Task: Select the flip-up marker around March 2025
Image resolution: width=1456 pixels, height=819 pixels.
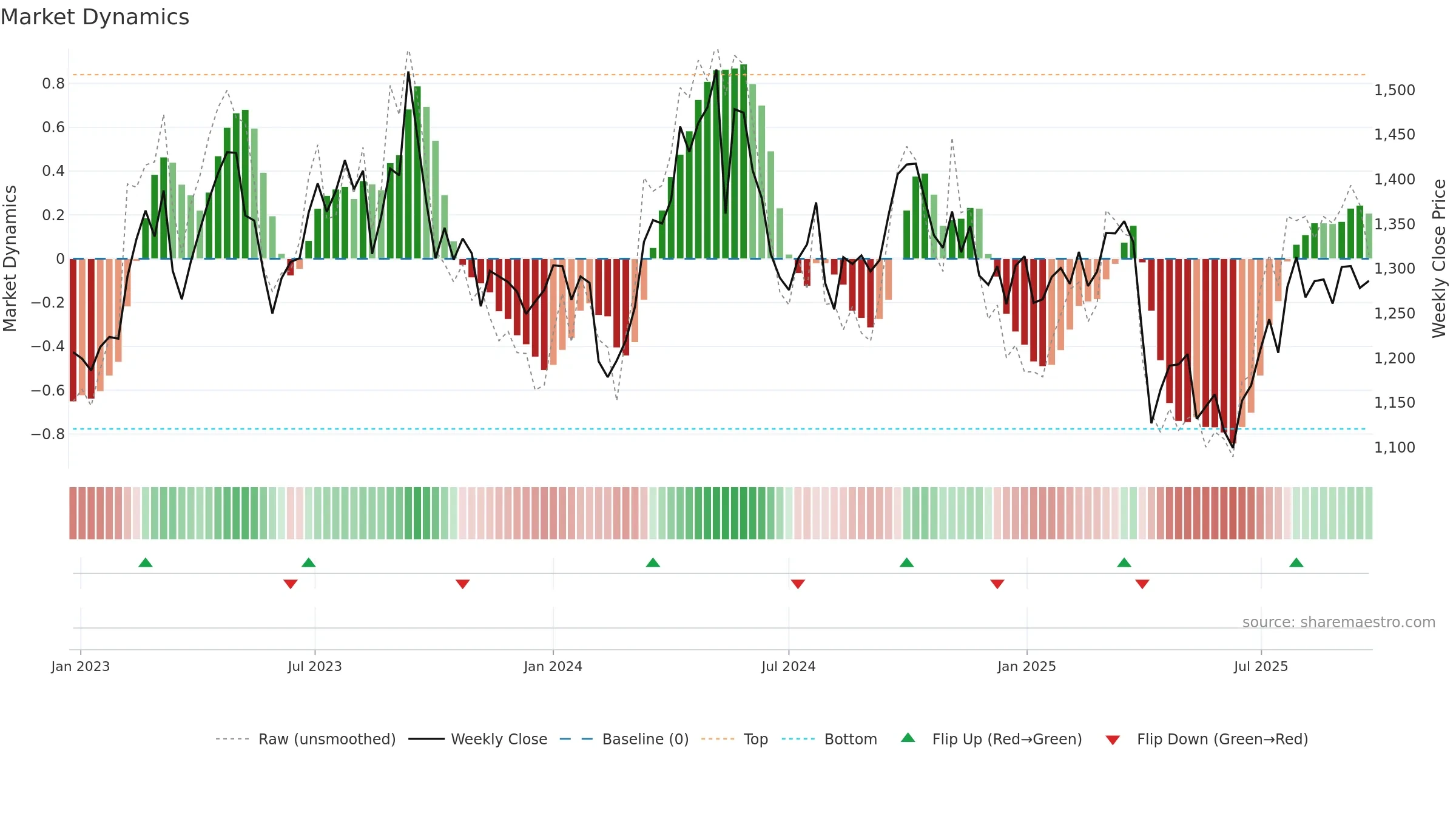Action: [1124, 562]
